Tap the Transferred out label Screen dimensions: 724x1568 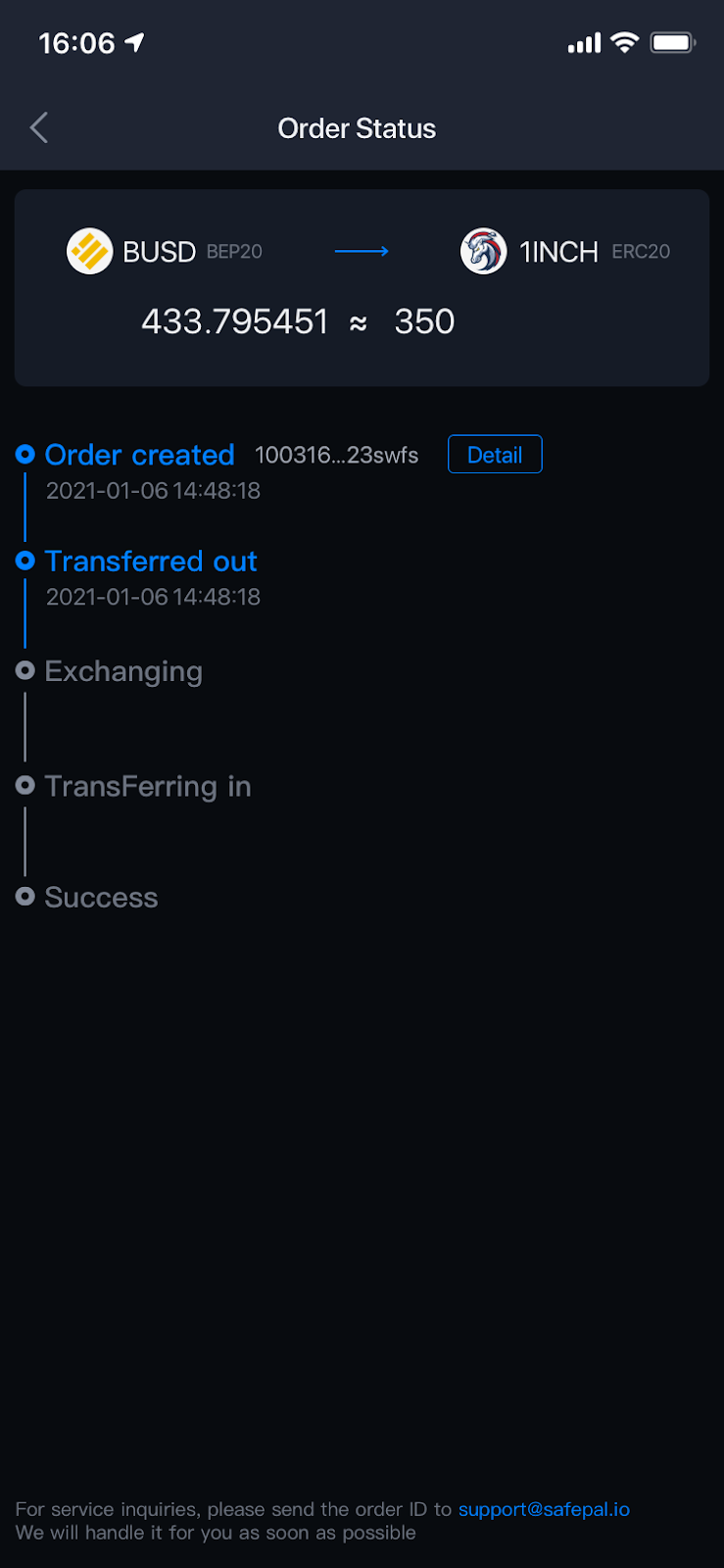(151, 561)
